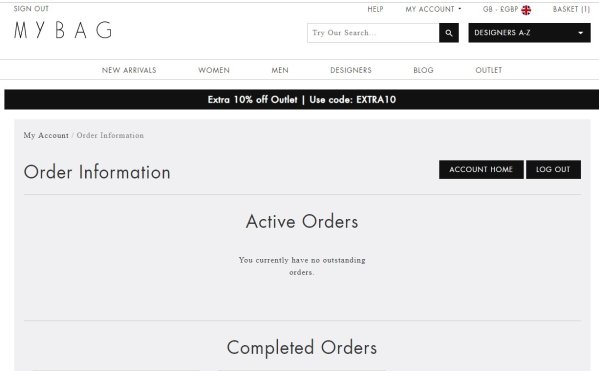Focus the Try Our Search field
599x371 pixels.
tap(373, 33)
